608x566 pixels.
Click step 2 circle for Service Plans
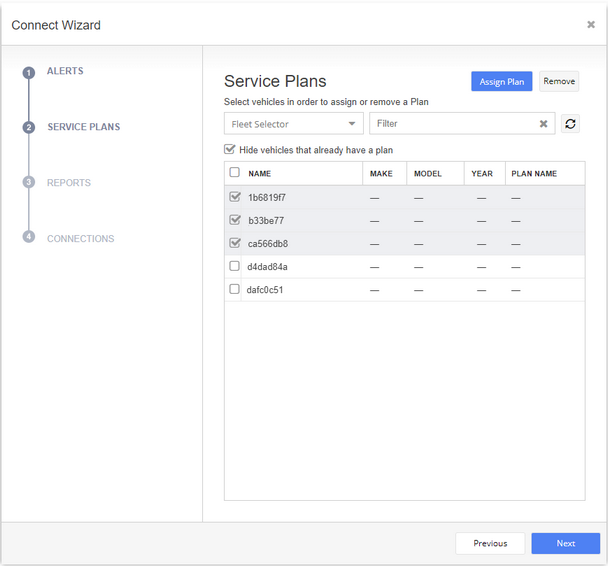click(29, 127)
